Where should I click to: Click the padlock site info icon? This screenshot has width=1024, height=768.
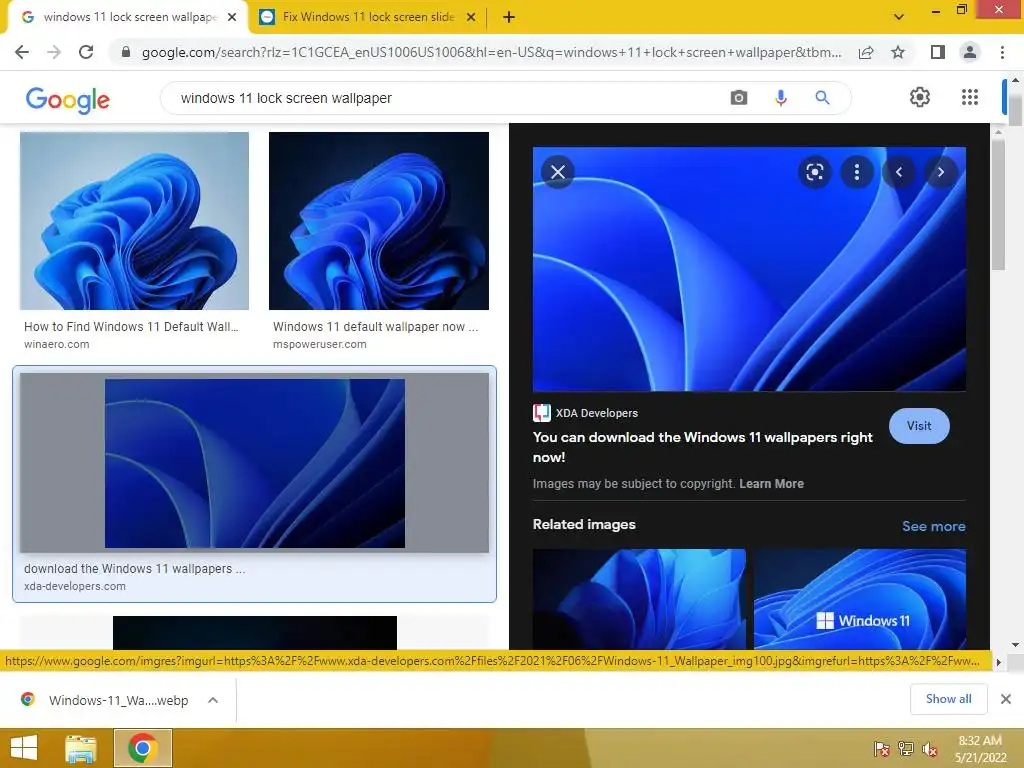pos(126,52)
